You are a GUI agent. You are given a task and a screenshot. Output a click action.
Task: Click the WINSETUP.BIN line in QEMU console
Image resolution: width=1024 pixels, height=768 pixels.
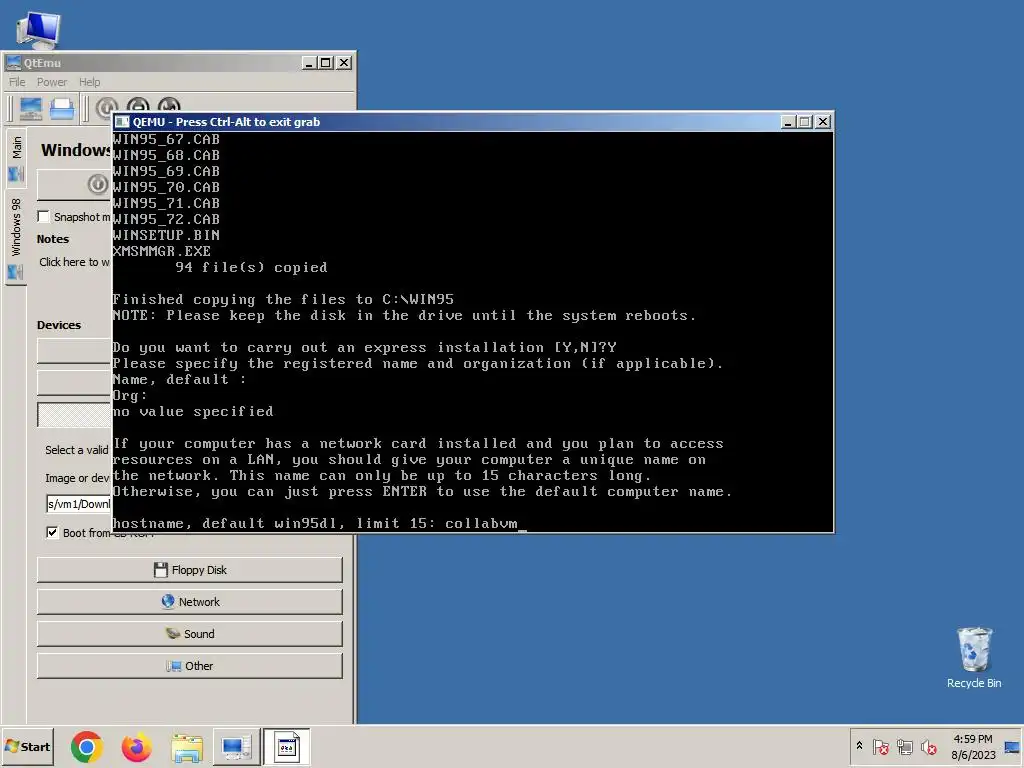point(166,235)
